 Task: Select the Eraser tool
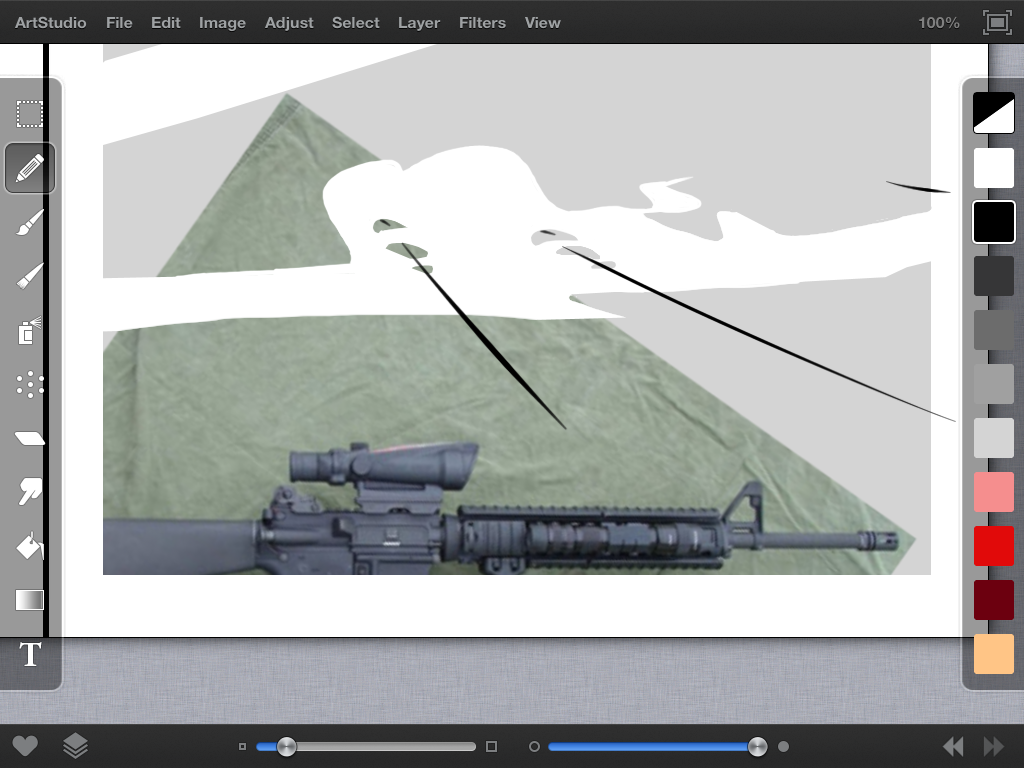[x=29, y=438]
